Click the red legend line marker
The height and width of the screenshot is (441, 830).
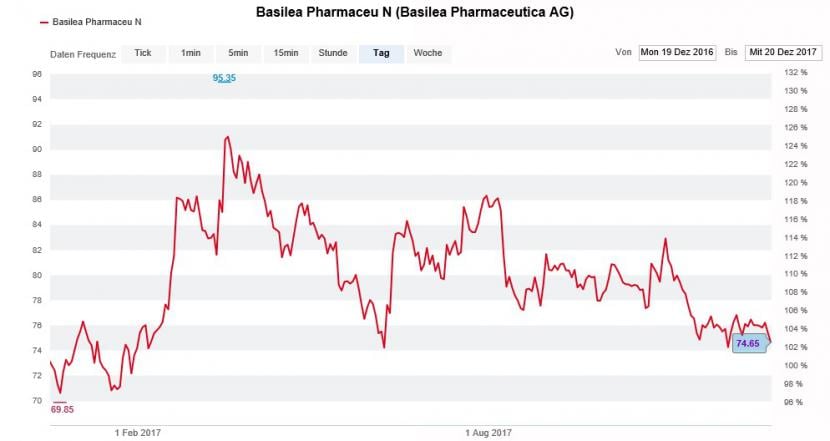pyautogui.click(x=43, y=21)
